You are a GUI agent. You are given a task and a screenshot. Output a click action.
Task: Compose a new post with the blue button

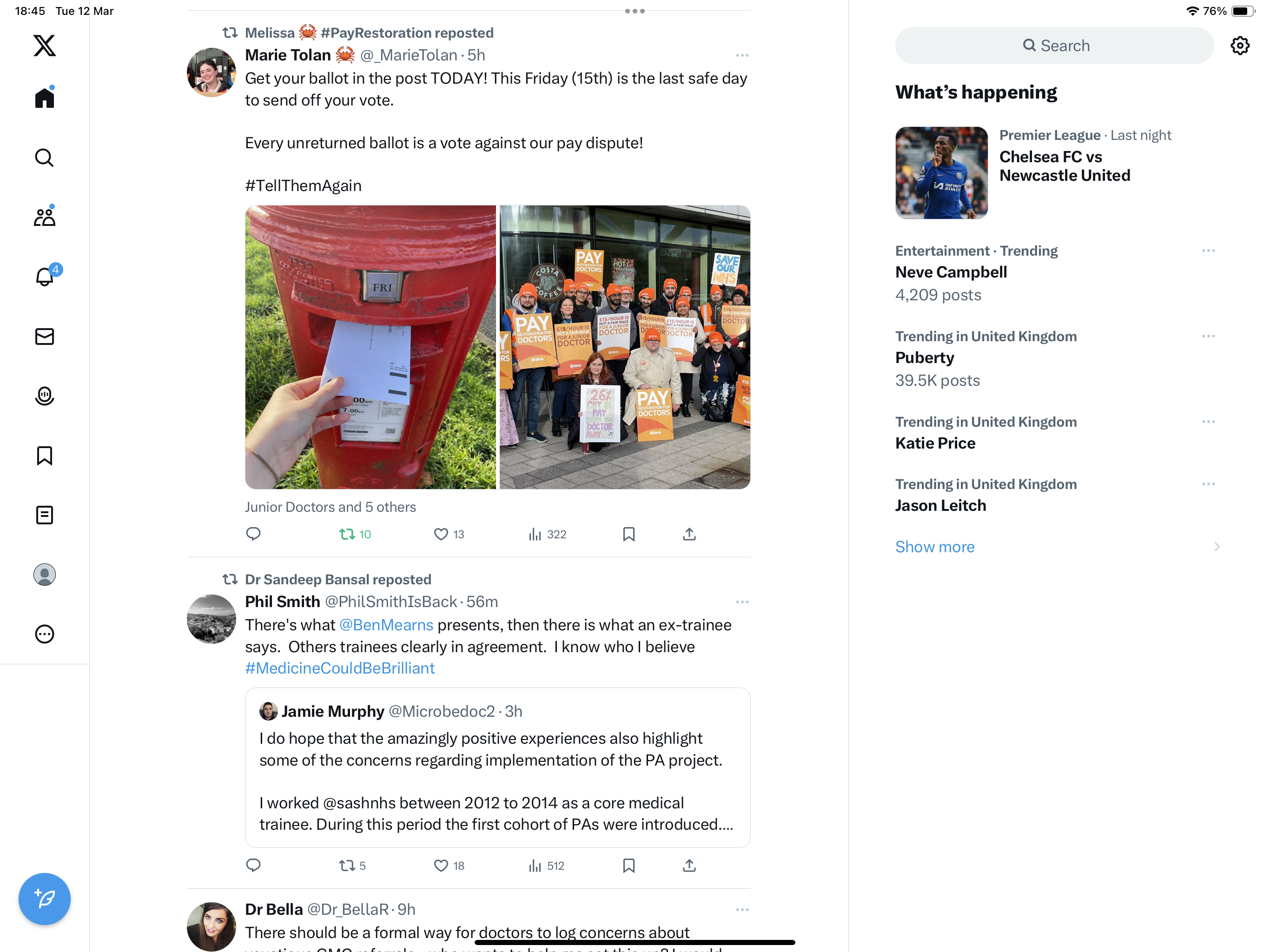tap(45, 899)
